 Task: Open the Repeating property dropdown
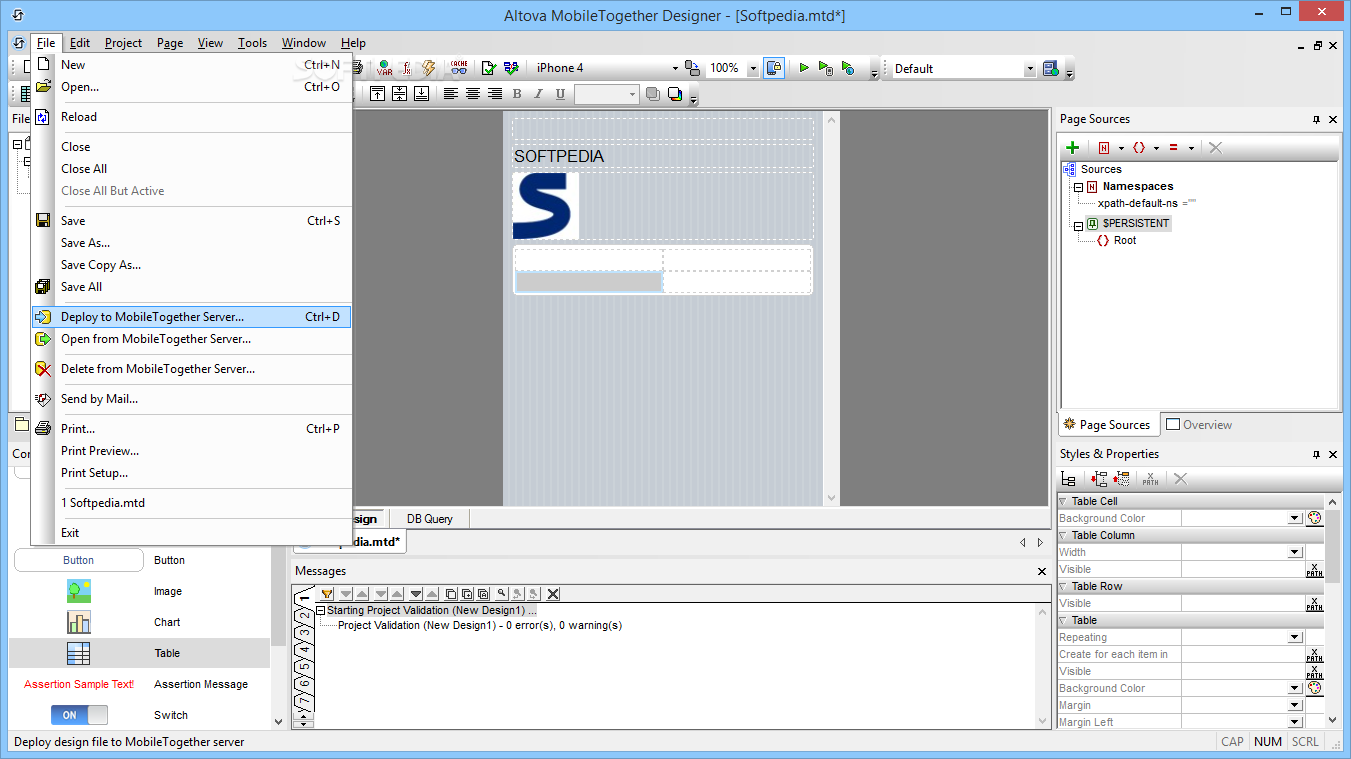(x=1295, y=637)
